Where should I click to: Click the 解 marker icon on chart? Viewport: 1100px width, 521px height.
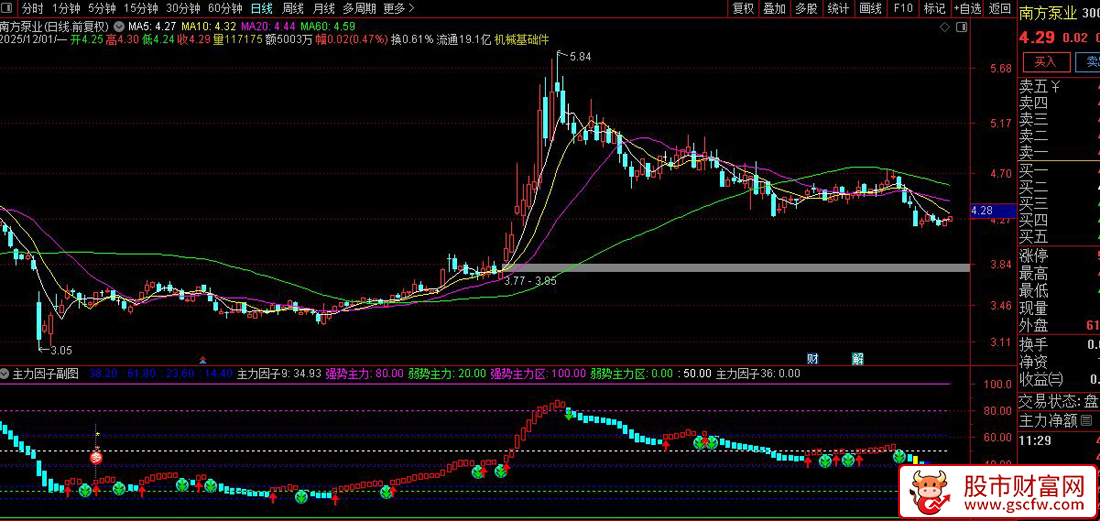pyautogui.click(x=857, y=358)
